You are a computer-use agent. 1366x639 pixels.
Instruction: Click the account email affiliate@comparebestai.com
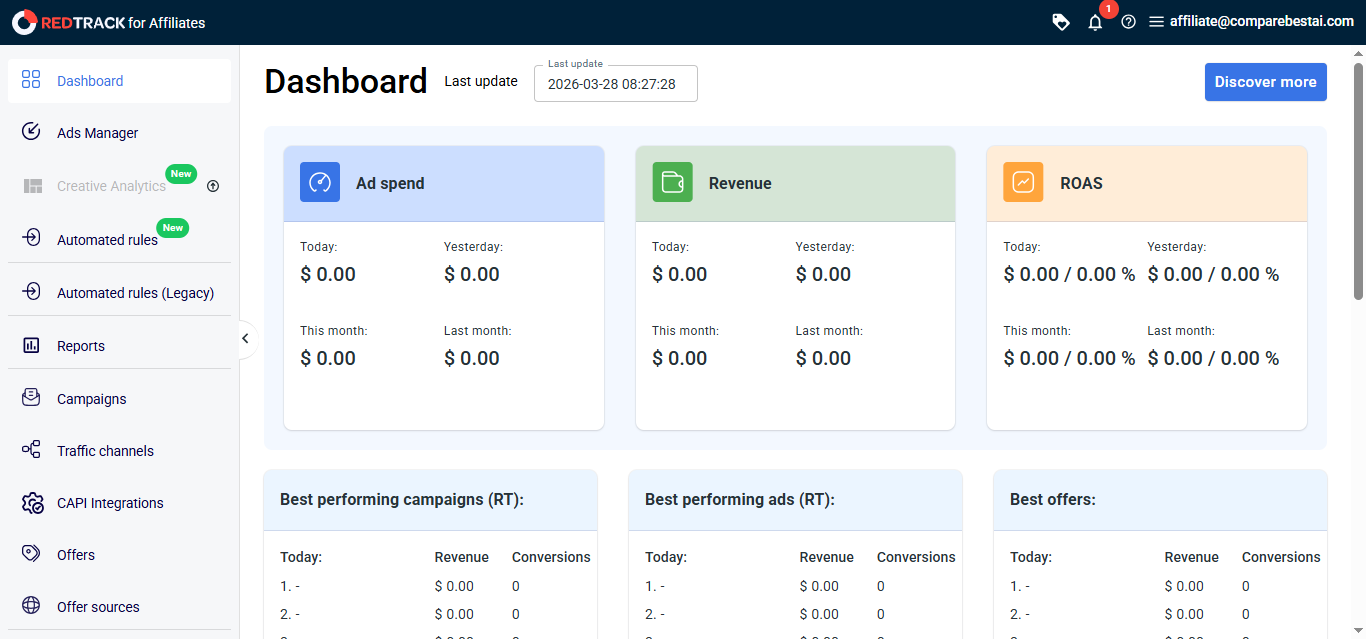coord(1262,21)
